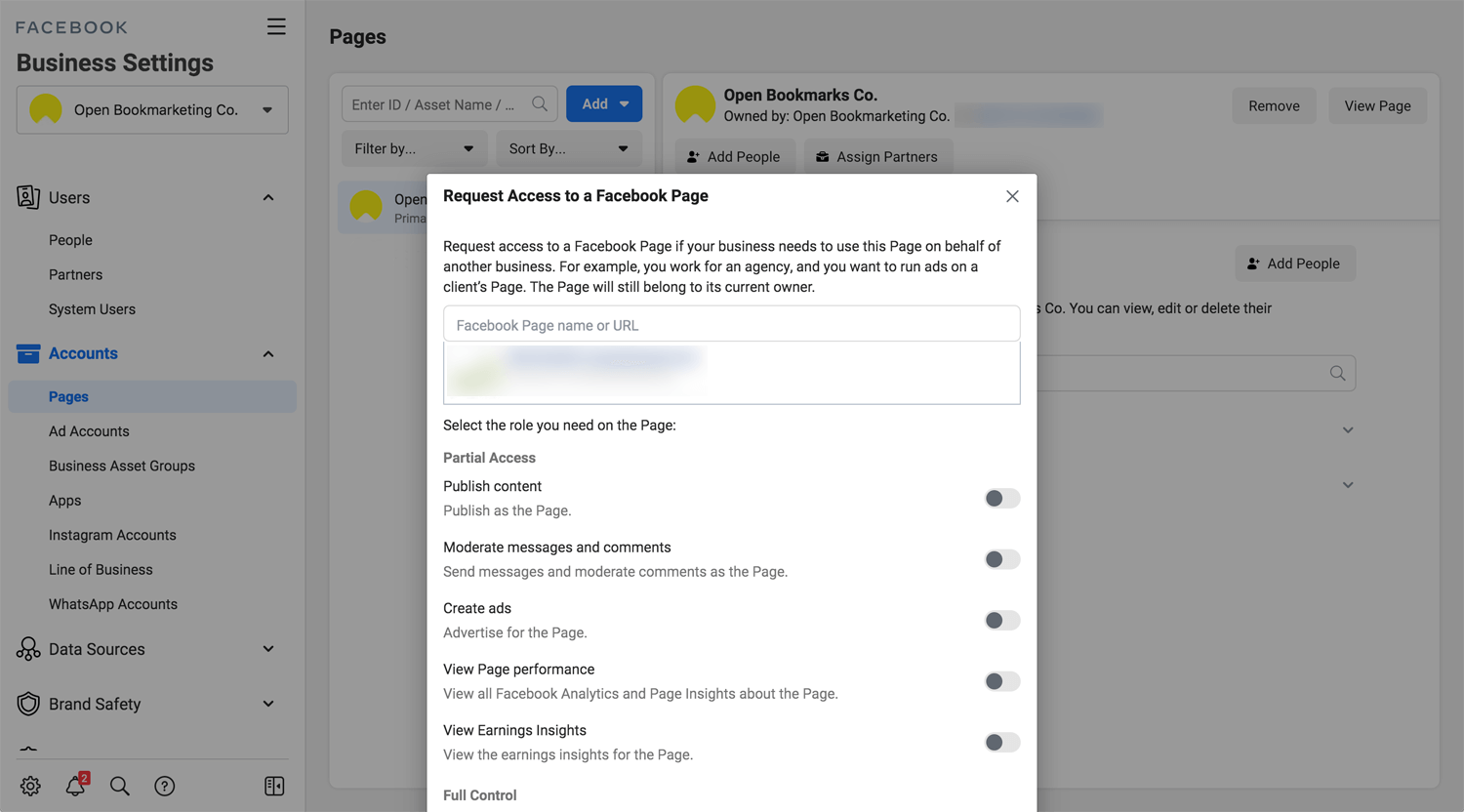Click the business selector avatar icon

(46, 109)
